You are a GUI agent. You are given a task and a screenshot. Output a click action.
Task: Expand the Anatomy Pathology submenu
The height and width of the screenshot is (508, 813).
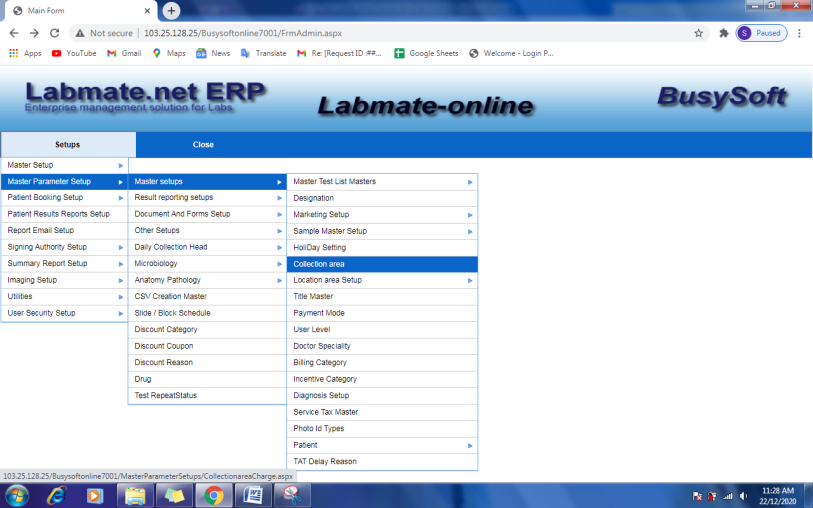click(207, 280)
